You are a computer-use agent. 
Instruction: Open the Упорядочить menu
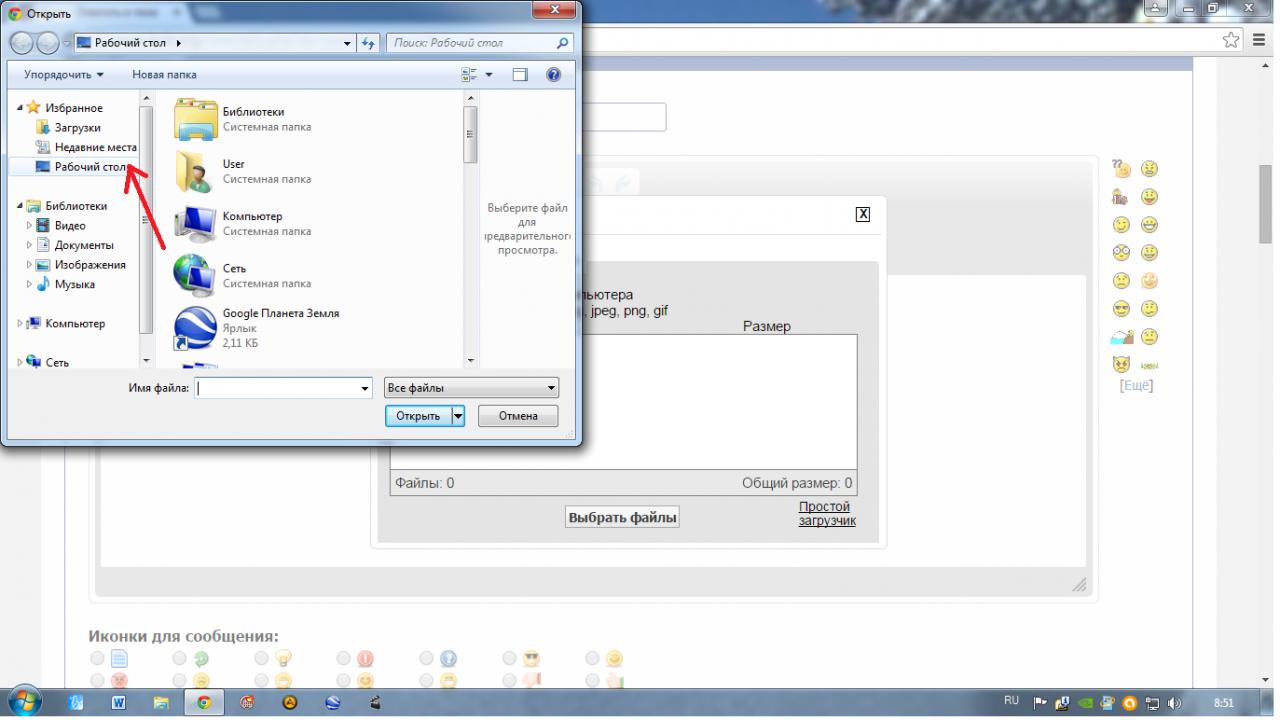point(64,75)
